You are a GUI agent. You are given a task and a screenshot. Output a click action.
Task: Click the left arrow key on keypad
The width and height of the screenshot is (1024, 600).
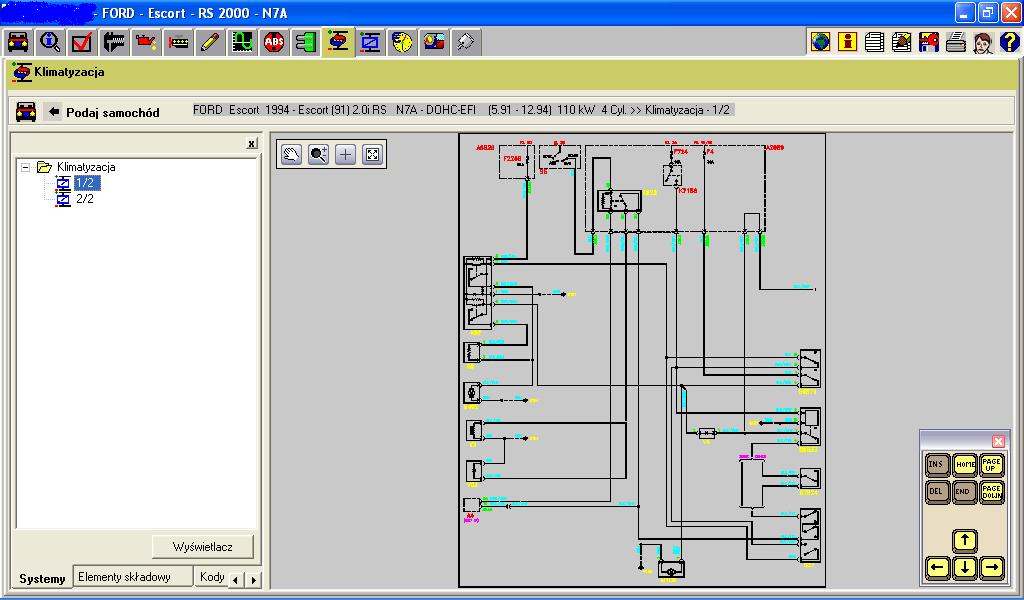(x=937, y=568)
